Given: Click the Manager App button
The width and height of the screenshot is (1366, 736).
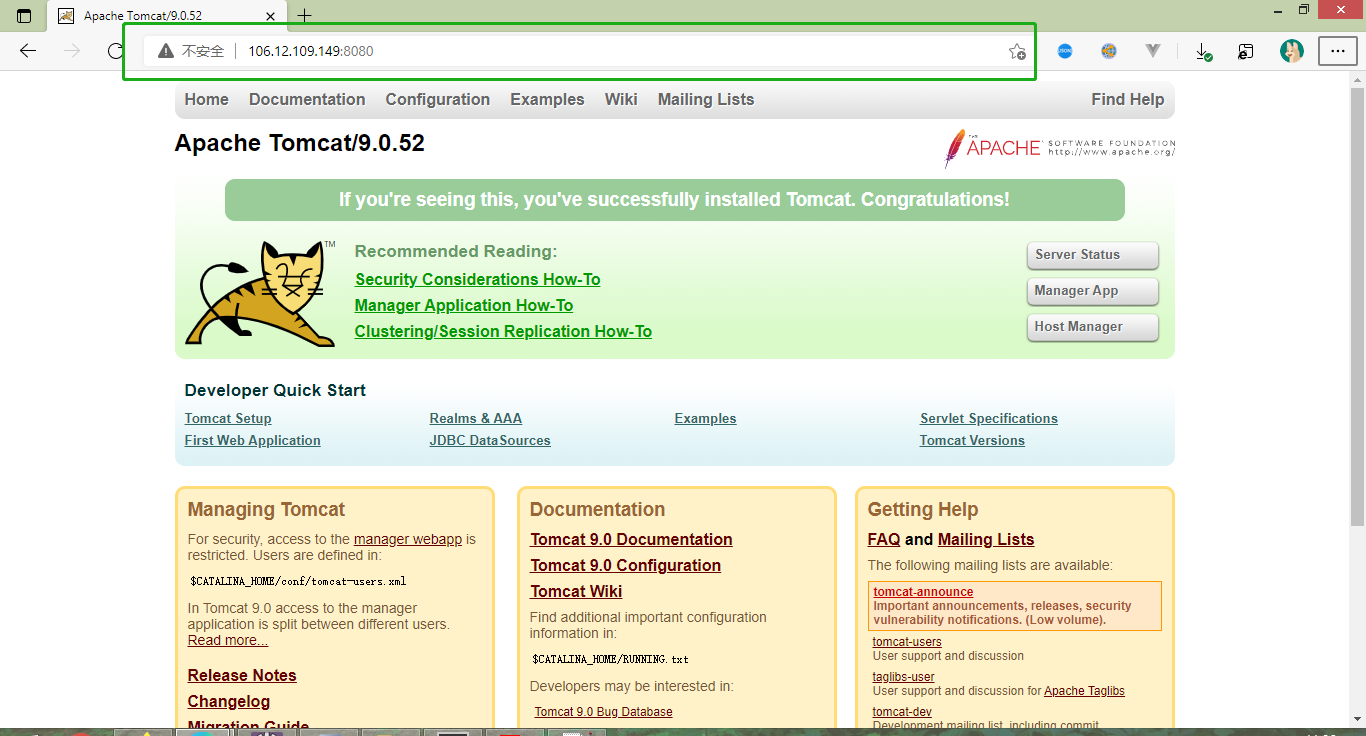Looking at the screenshot, I should (x=1092, y=291).
